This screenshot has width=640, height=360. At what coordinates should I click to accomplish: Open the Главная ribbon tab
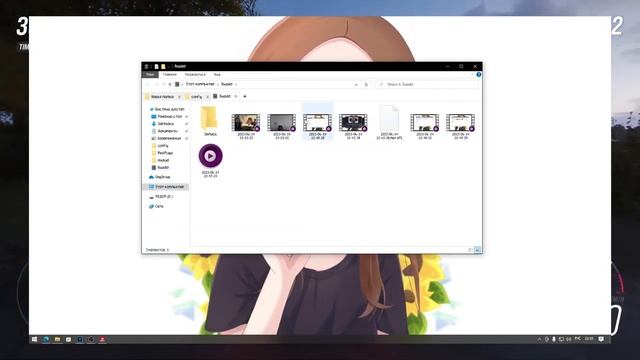pos(170,75)
